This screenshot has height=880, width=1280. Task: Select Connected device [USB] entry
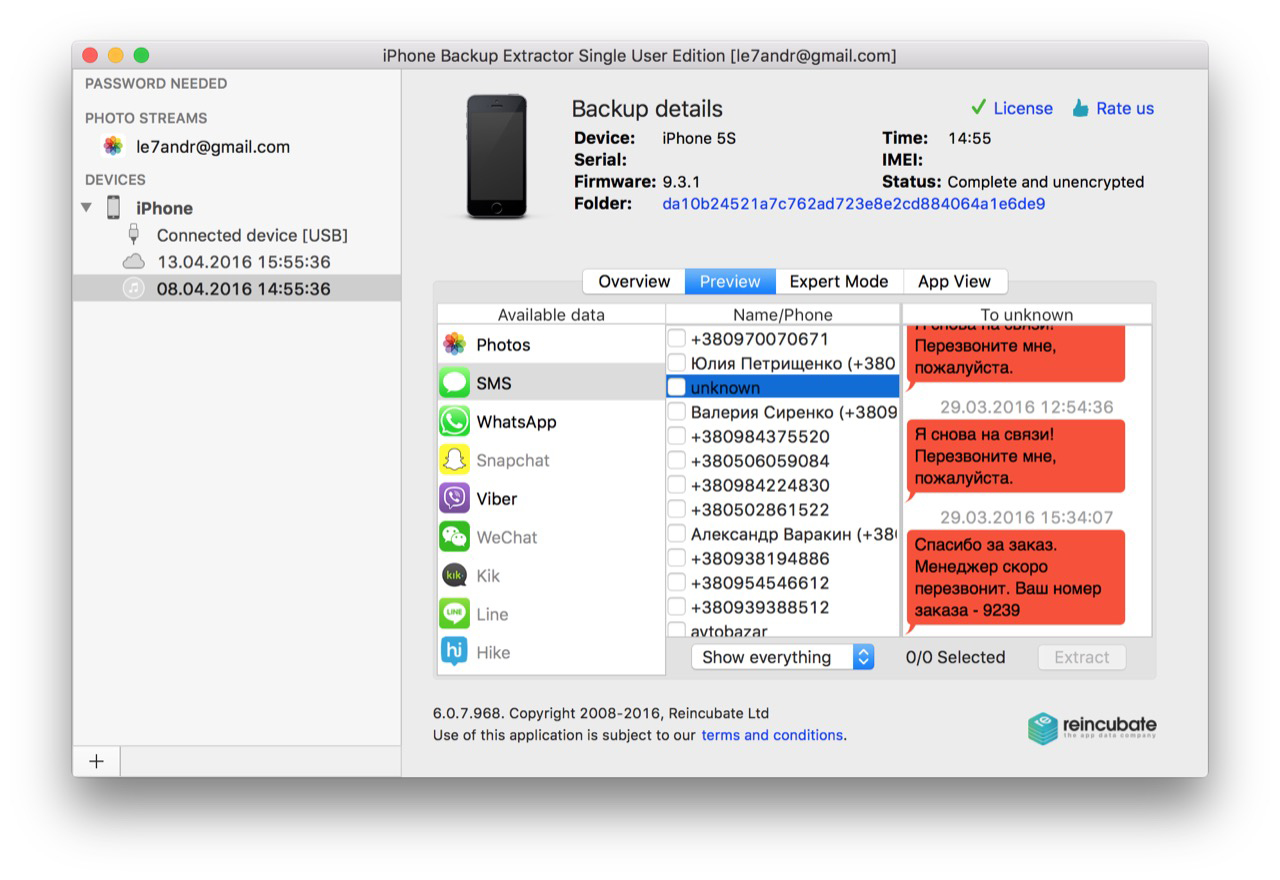237,235
